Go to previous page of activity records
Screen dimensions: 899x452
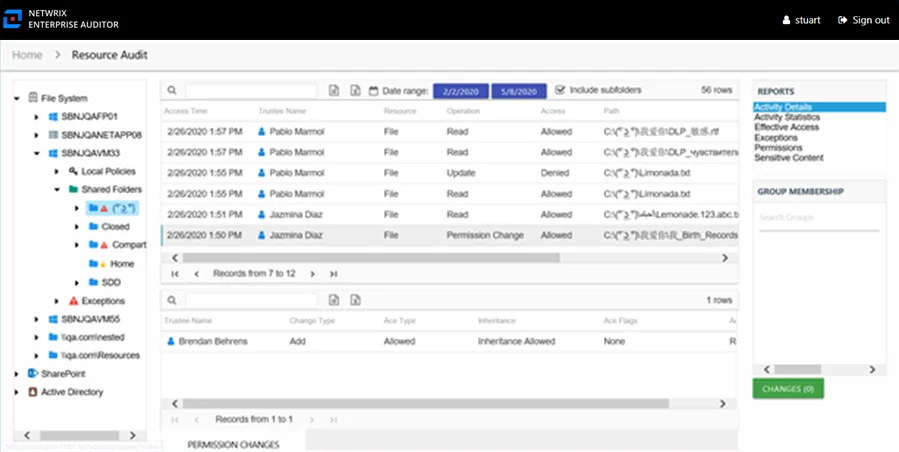coord(197,274)
